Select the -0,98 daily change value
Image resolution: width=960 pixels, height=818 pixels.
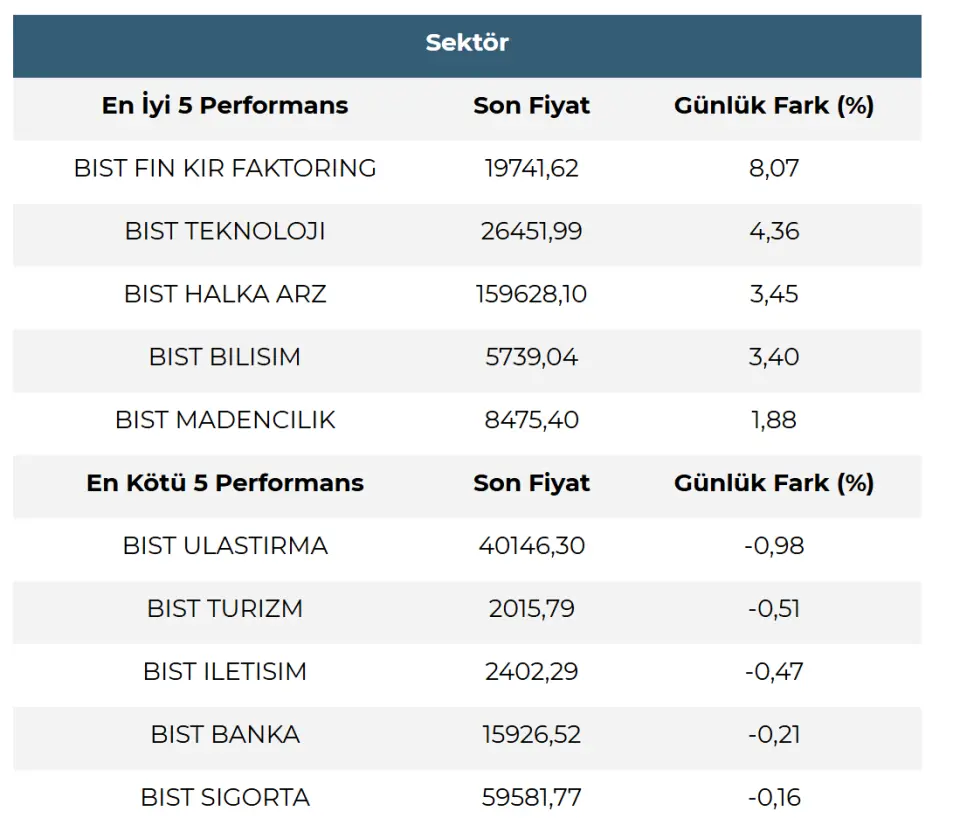coord(774,546)
